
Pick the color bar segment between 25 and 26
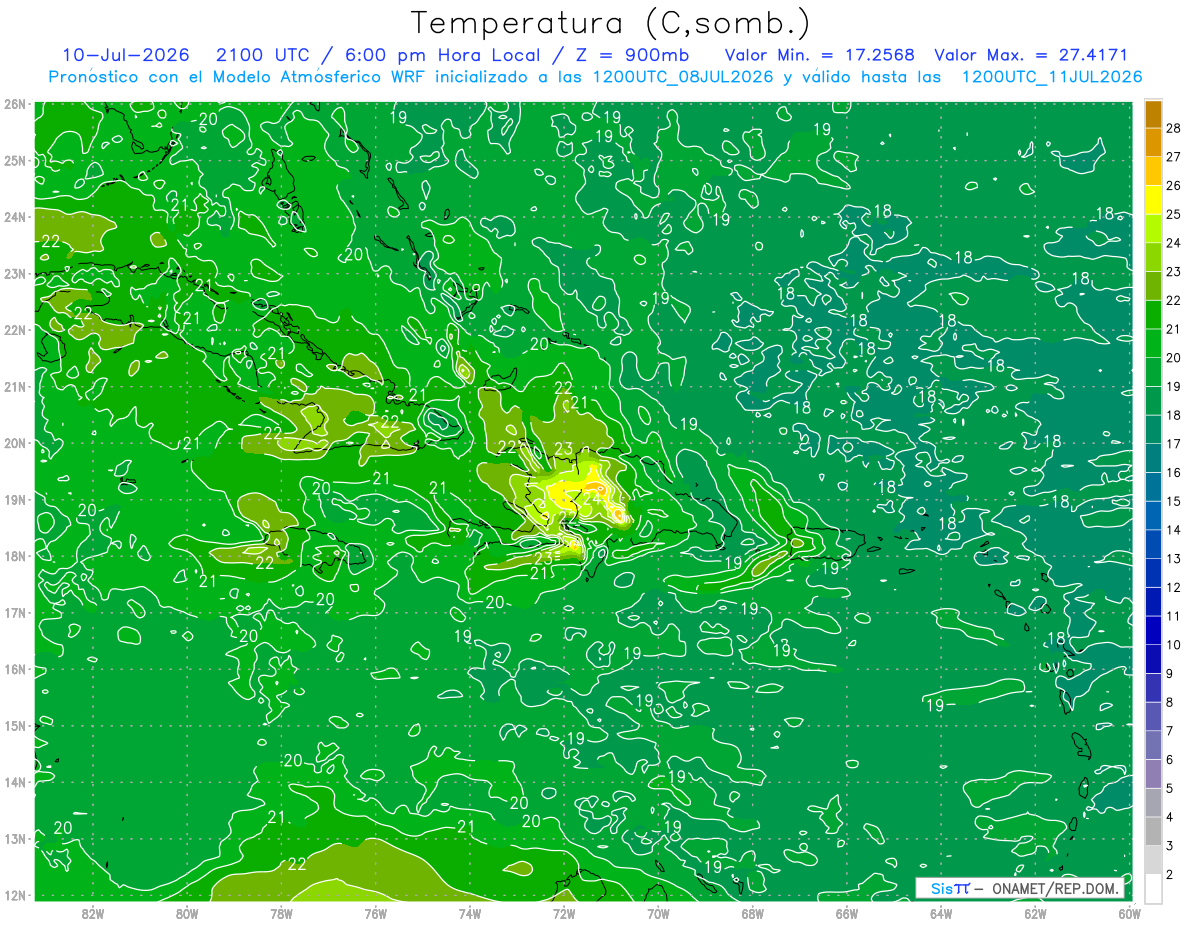pos(1153,201)
